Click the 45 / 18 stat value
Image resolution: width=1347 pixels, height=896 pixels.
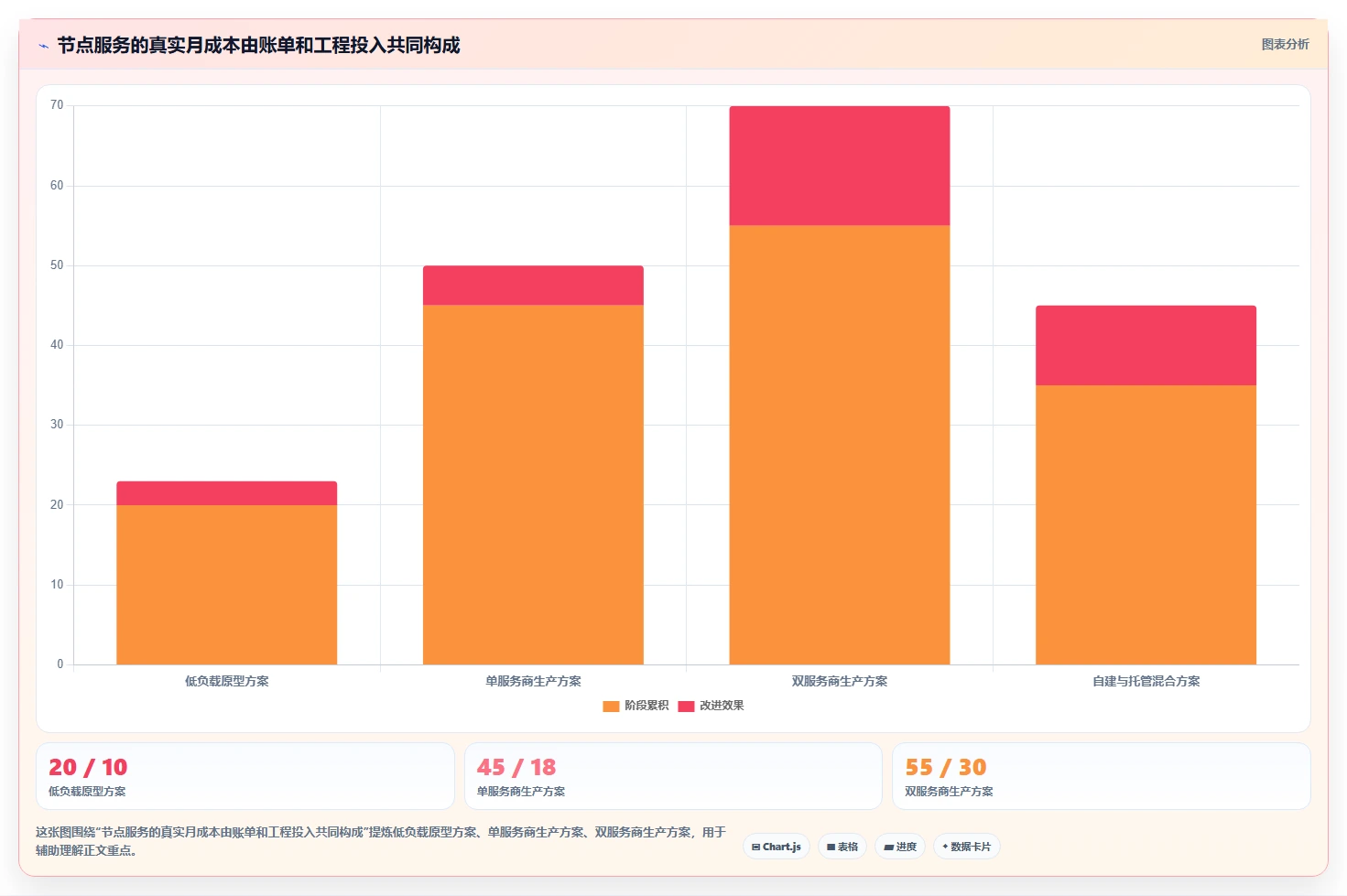(516, 767)
